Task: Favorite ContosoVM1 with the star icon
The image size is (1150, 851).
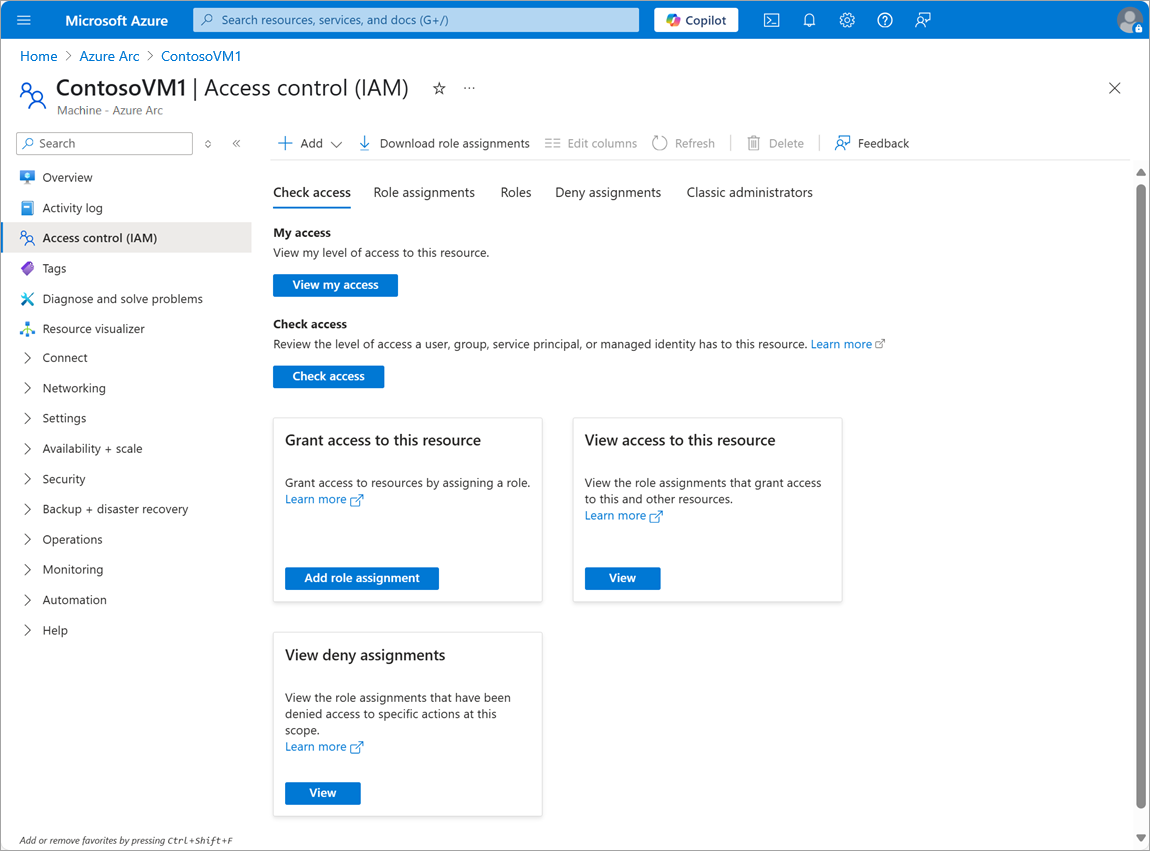Action: [439, 89]
